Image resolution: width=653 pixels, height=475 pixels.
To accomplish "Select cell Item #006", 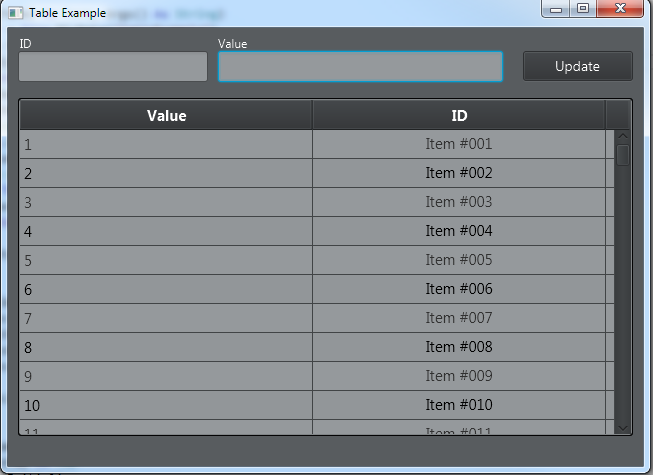I will tap(459, 289).
